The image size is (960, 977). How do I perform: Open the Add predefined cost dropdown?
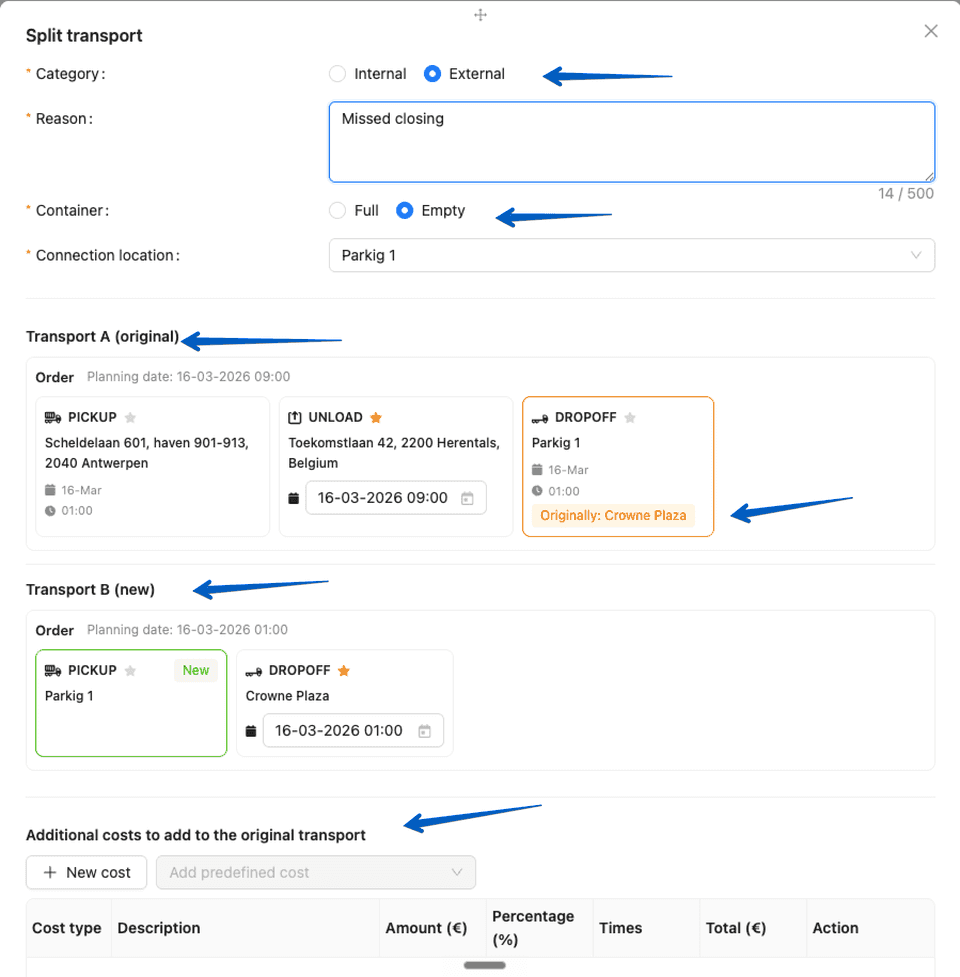(x=316, y=872)
